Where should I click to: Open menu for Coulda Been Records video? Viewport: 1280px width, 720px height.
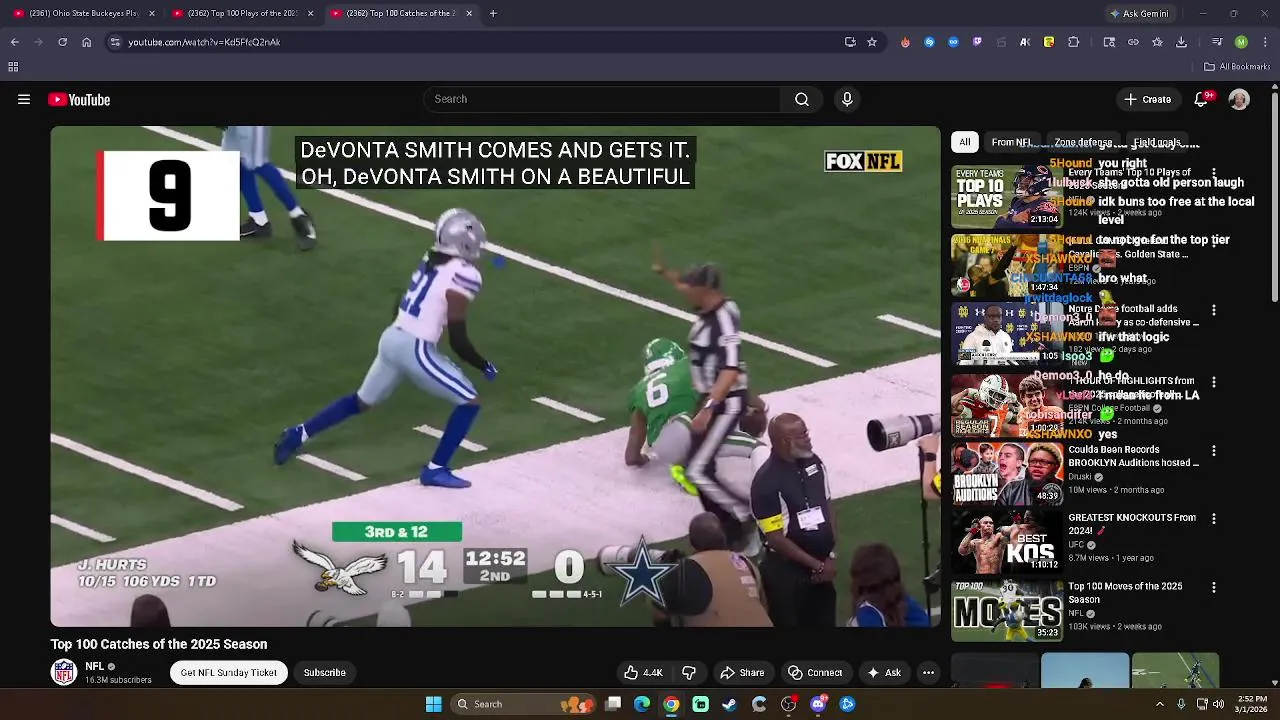1214,451
